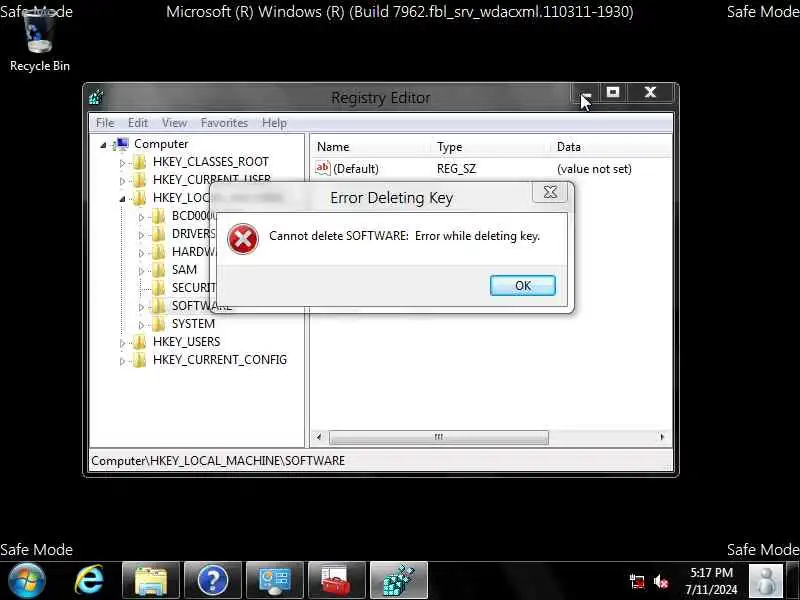Open the Recycle Bin desktop icon

40,42
